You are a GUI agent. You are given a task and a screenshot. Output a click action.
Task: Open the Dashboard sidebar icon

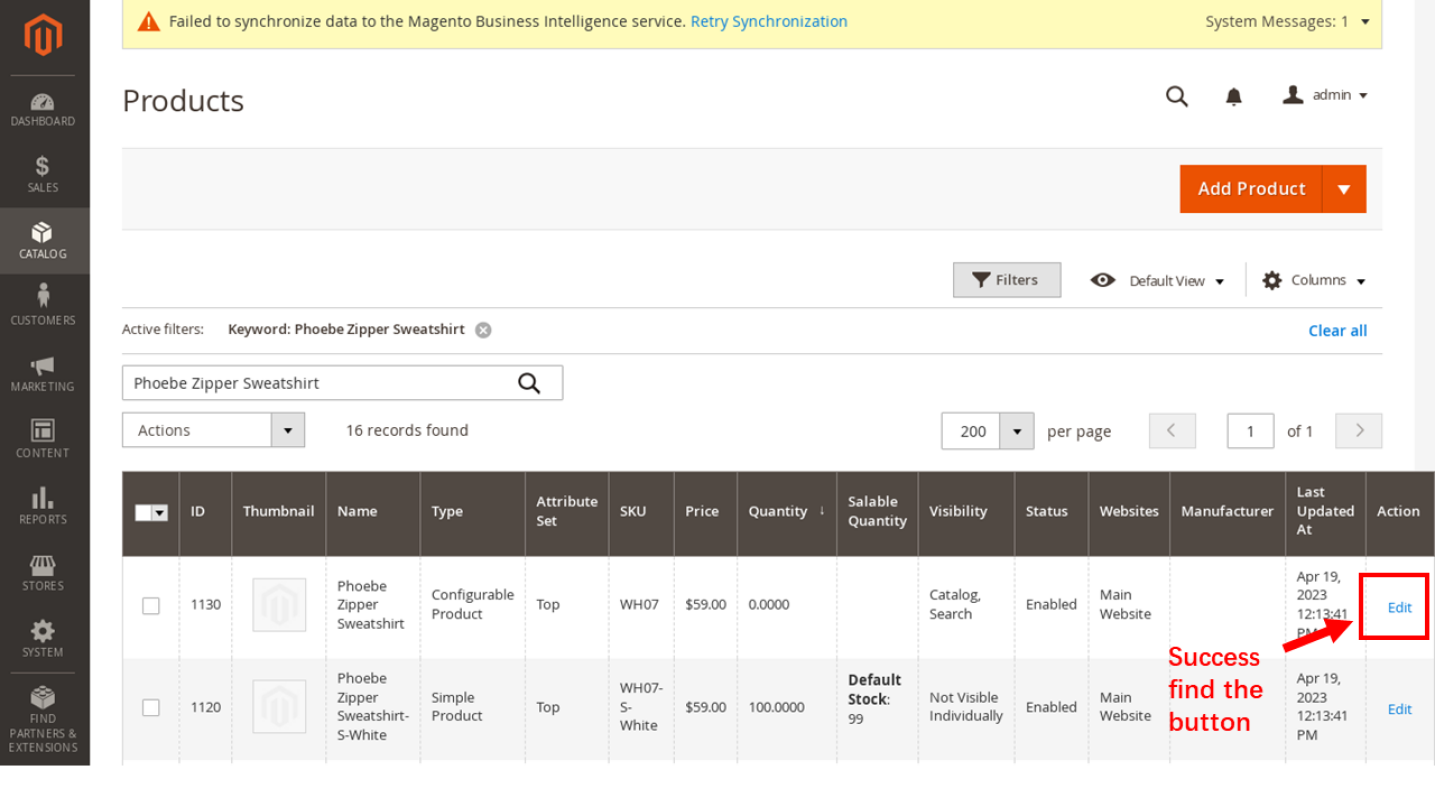(42, 109)
